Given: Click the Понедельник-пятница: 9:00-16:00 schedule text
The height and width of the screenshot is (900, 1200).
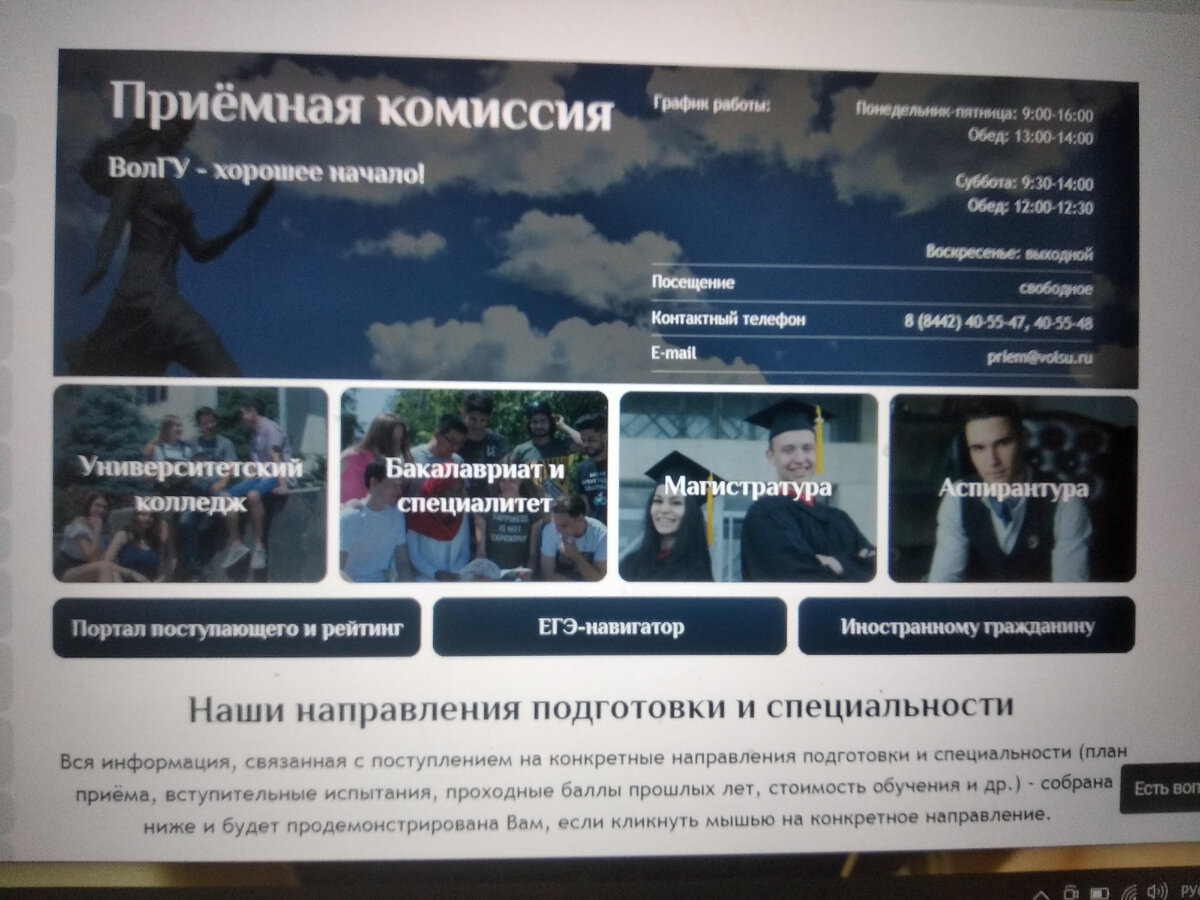Looking at the screenshot, I should pos(974,114).
